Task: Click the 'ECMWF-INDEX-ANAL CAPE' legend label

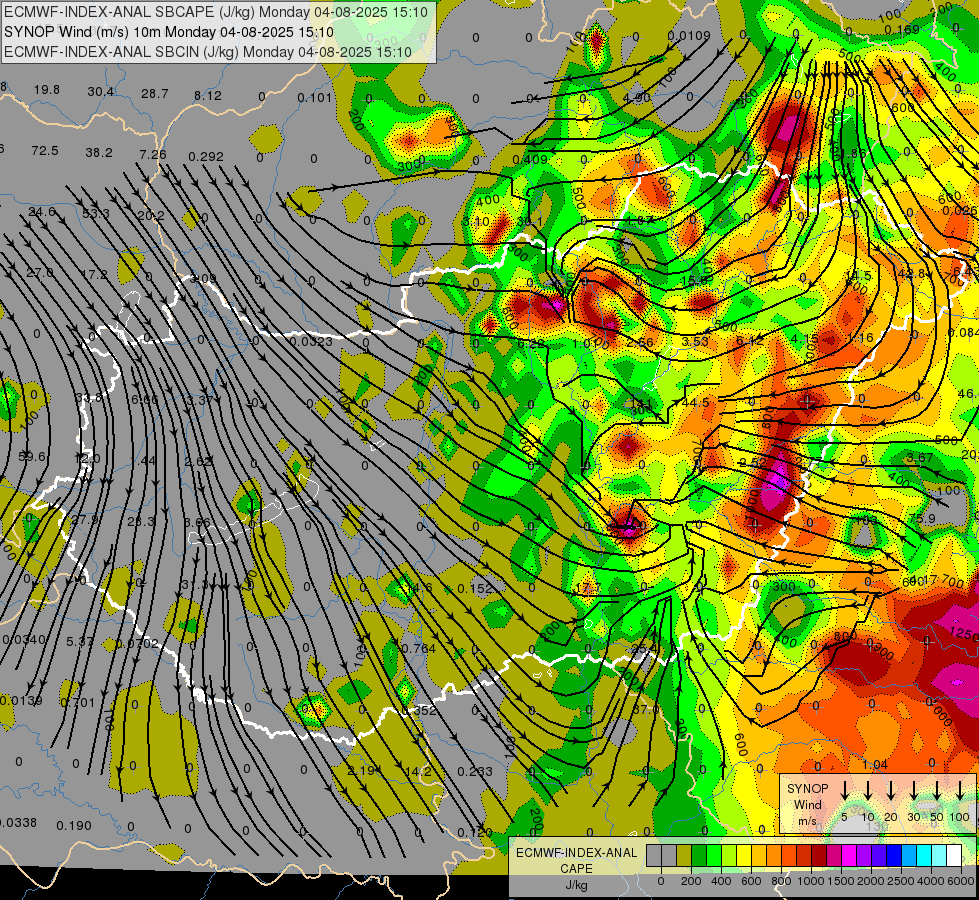Action: point(576,860)
